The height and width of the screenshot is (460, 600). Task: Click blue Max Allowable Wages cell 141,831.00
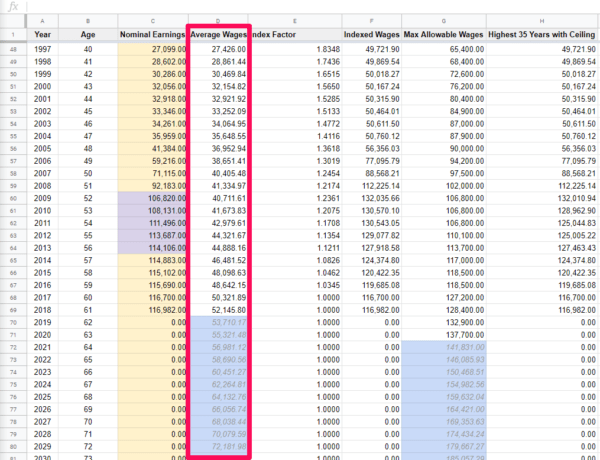(452, 346)
